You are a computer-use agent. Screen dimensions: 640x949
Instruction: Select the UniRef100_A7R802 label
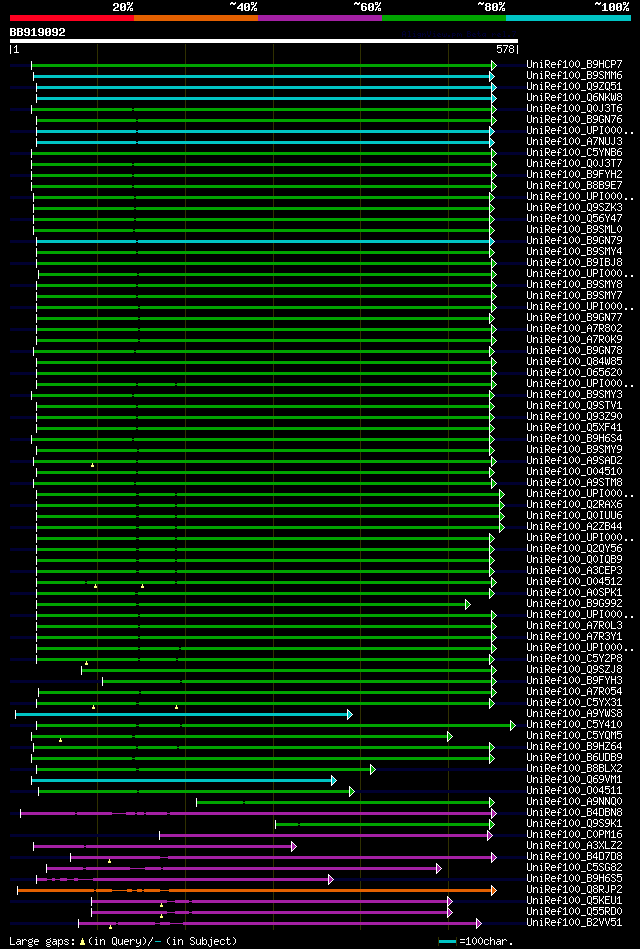[x=575, y=329]
